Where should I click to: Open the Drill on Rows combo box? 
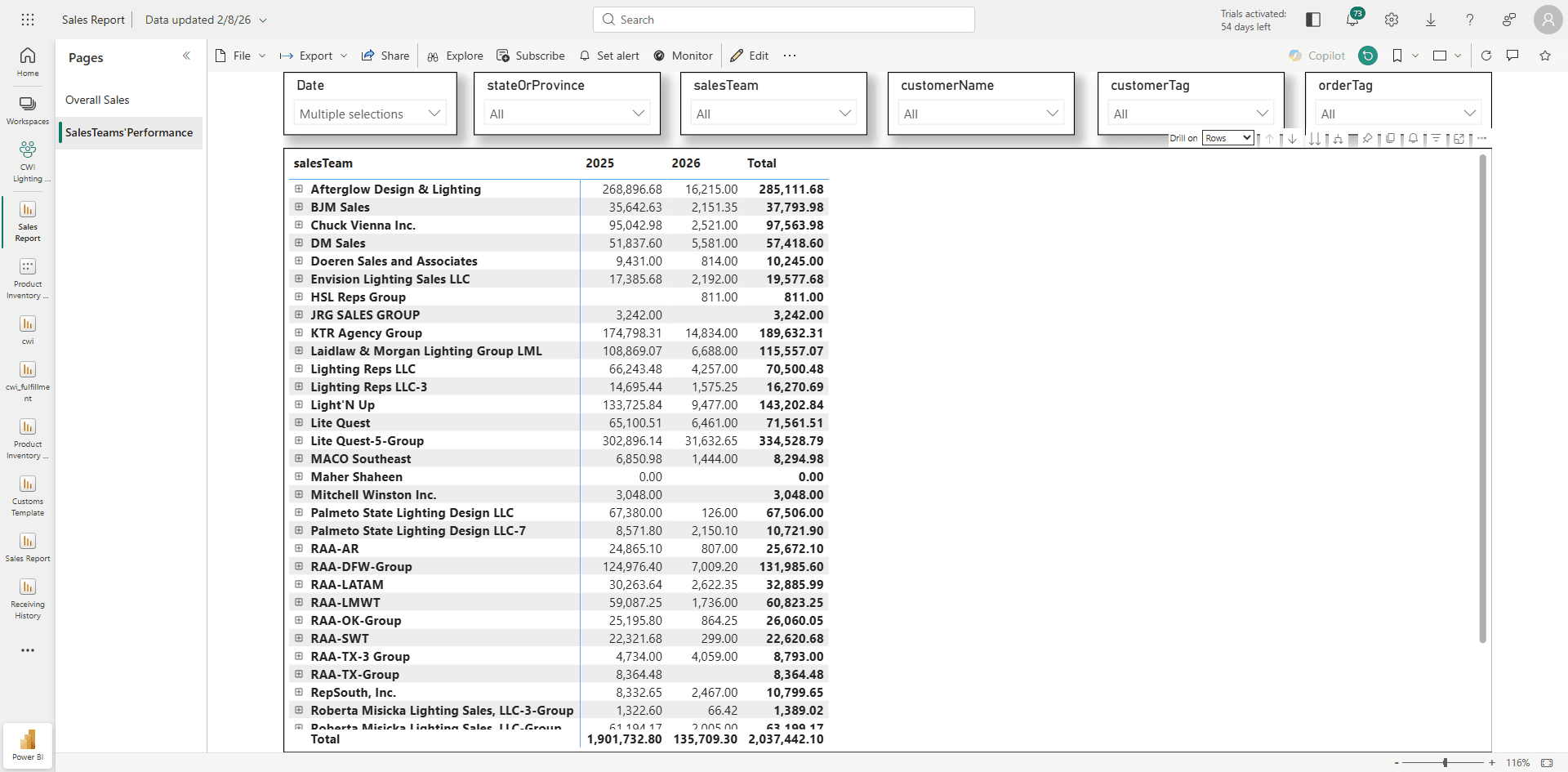[1227, 138]
